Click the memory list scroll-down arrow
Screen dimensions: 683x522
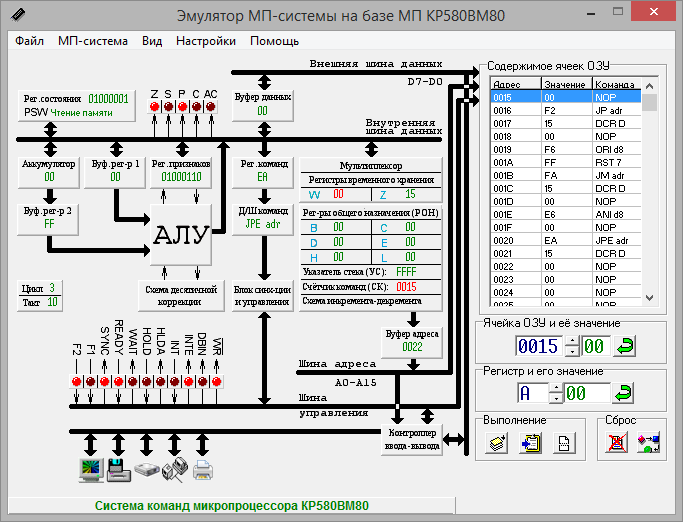coord(649,298)
